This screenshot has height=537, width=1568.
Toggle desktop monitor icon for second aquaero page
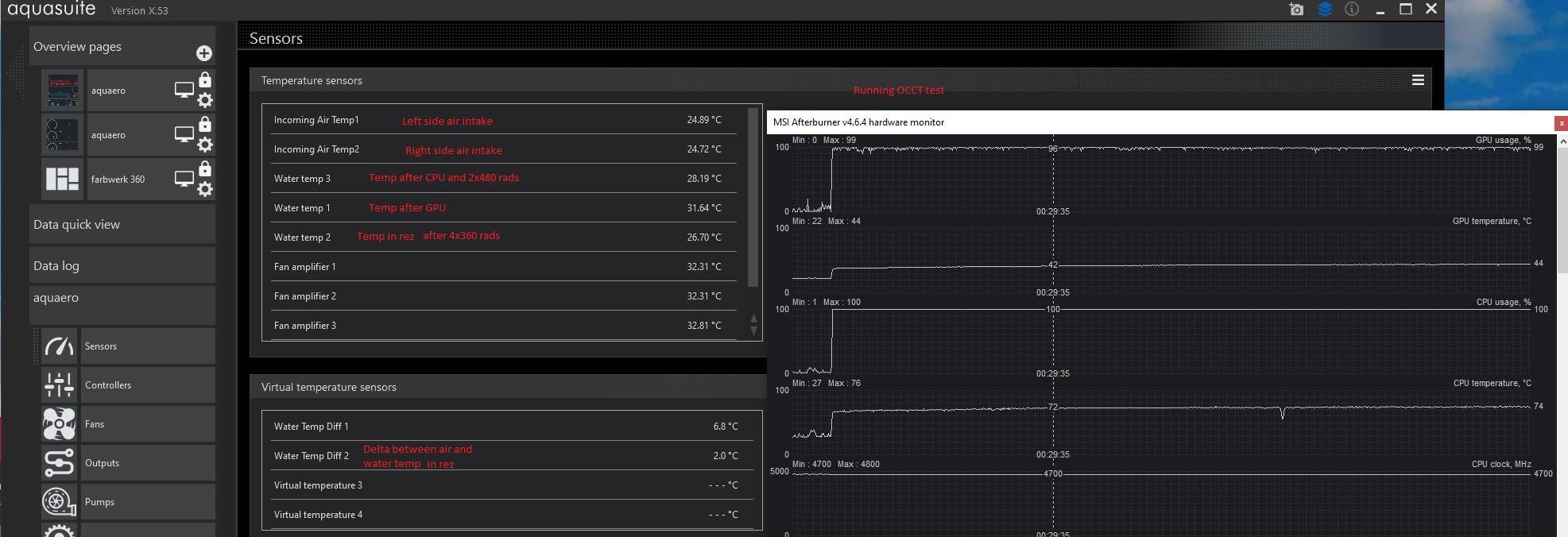pyautogui.click(x=184, y=135)
